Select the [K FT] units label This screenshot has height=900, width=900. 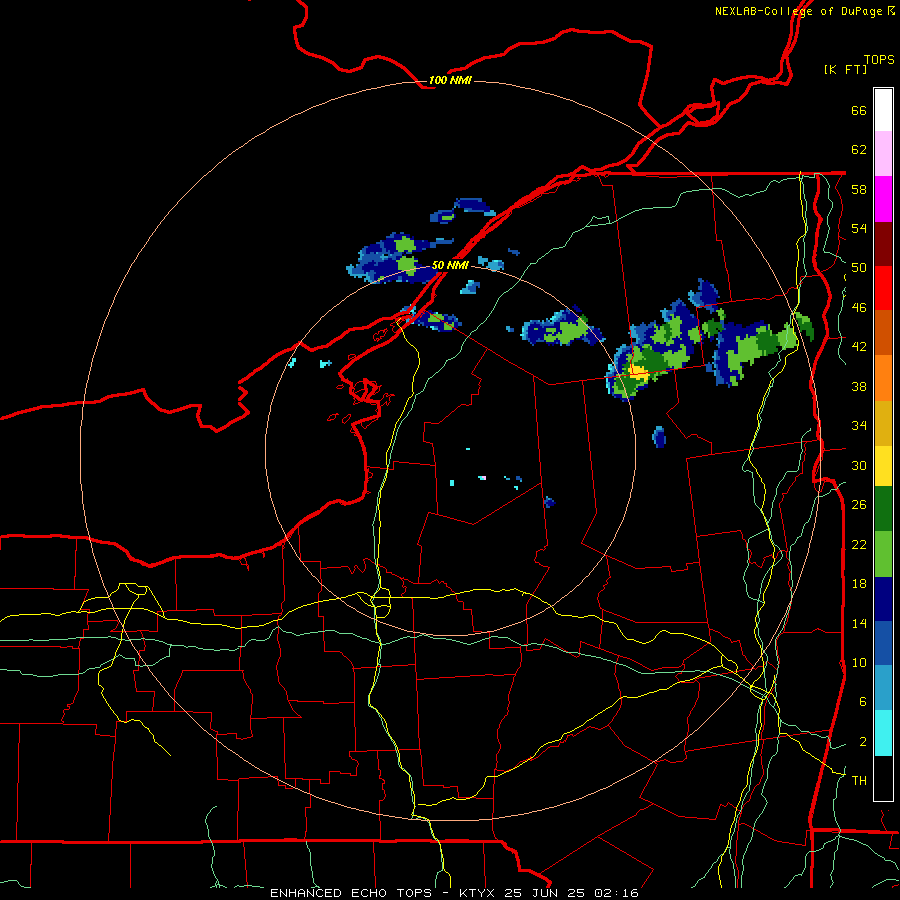[x=845, y=69]
